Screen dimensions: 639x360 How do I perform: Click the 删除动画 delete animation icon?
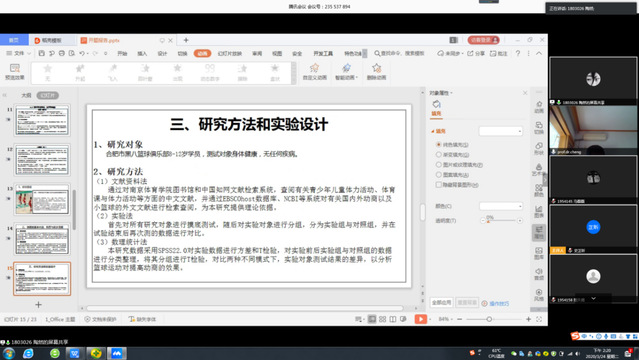[x=376, y=71]
